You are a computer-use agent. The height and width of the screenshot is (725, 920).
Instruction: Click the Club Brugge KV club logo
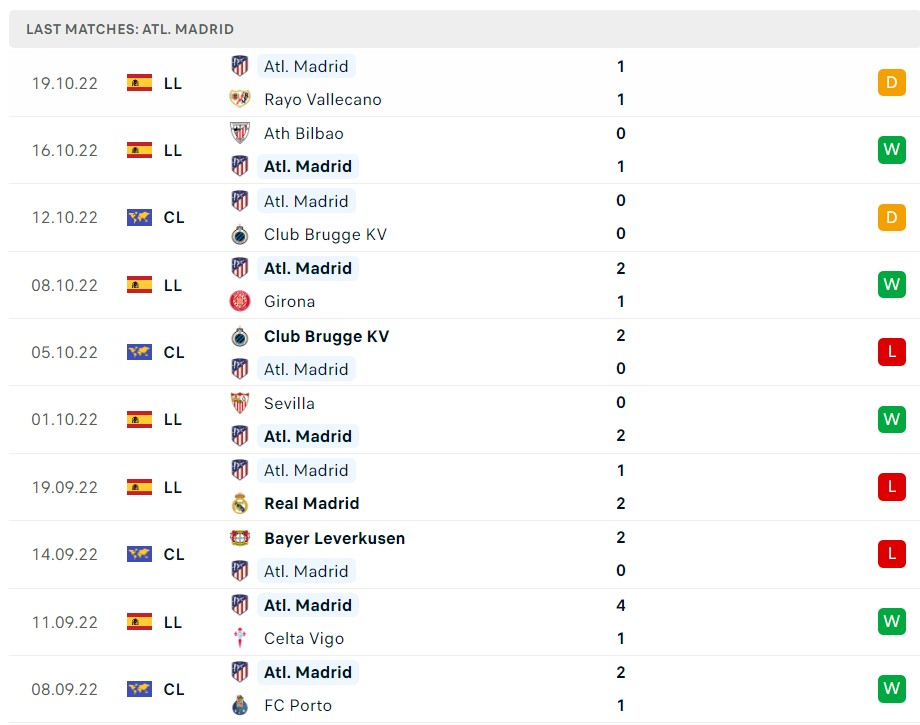coord(240,234)
